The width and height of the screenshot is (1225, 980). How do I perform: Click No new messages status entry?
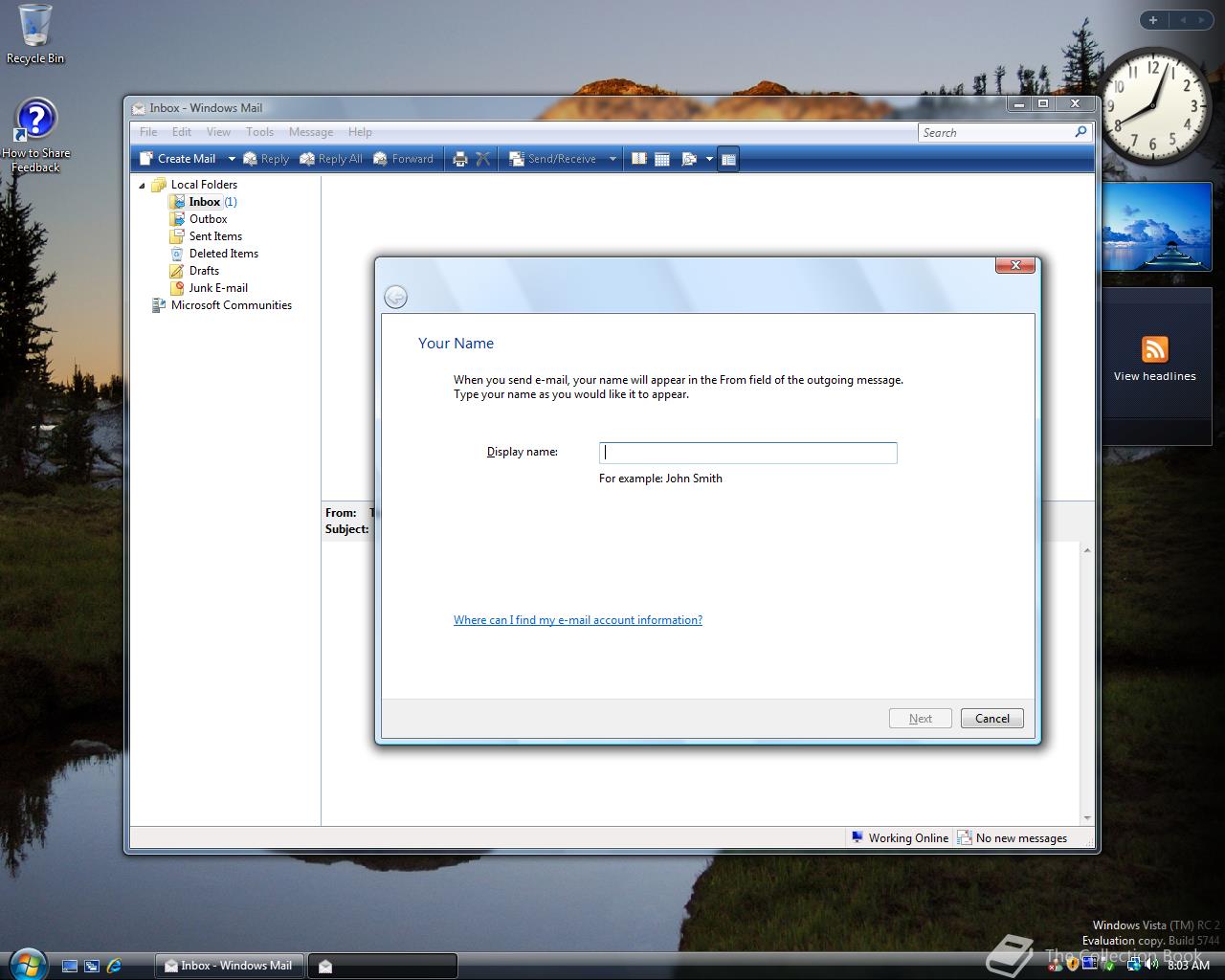1013,838
